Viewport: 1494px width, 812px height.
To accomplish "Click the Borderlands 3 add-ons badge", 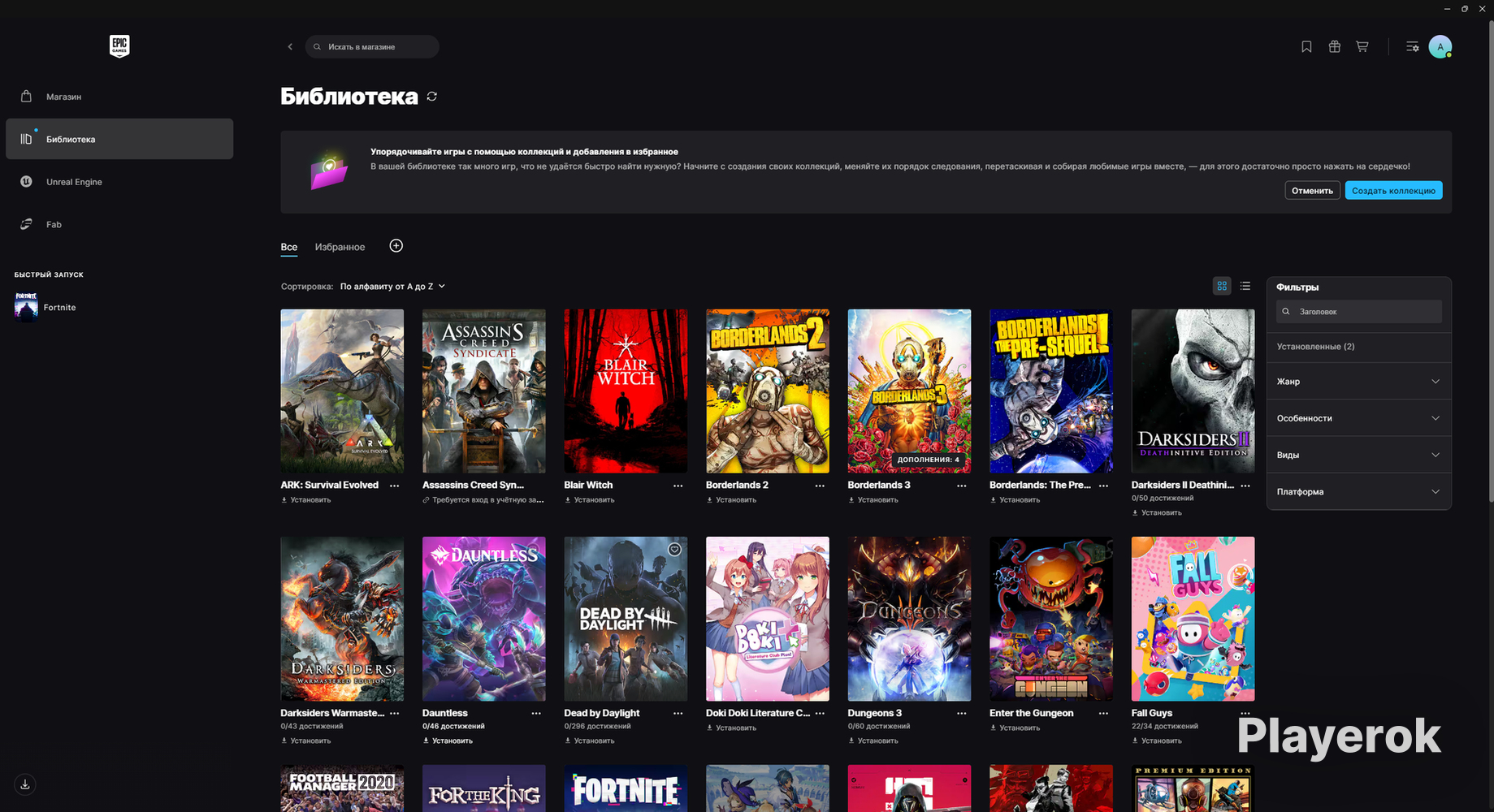I will coord(928,460).
